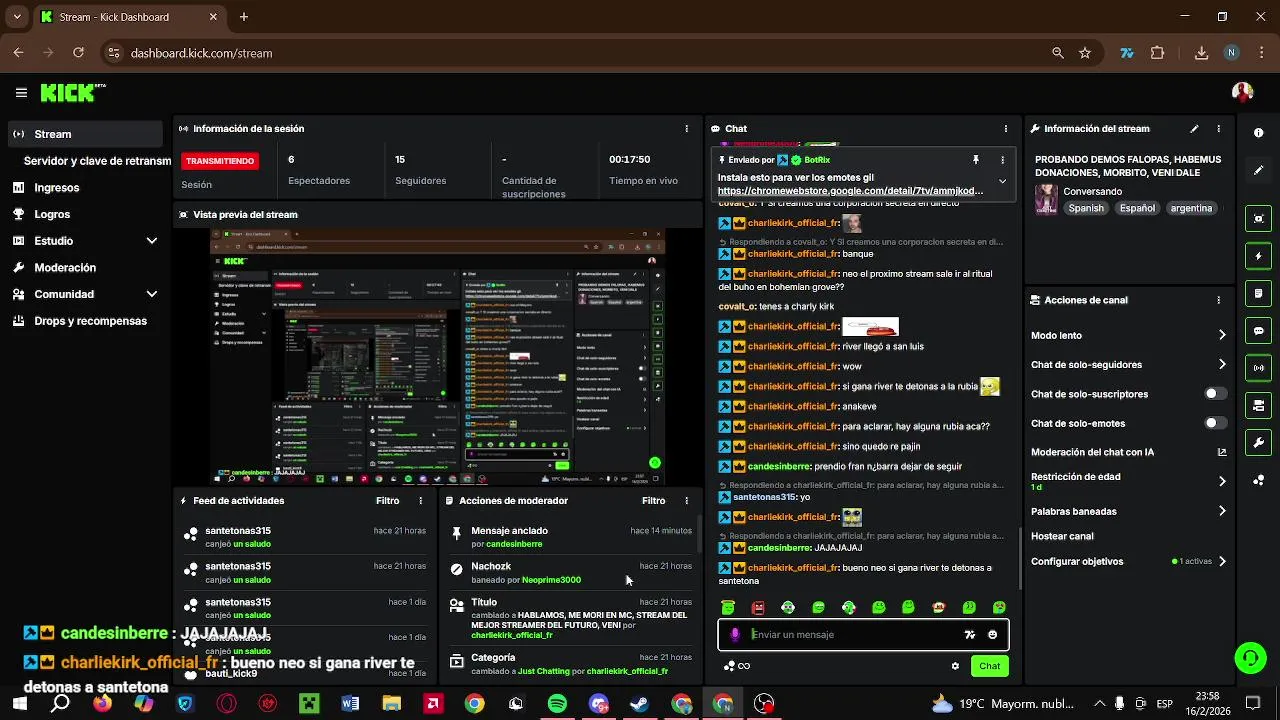The width and height of the screenshot is (1280, 720).
Task: Expand the pinned message chevron
Action: [x=1002, y=182]
